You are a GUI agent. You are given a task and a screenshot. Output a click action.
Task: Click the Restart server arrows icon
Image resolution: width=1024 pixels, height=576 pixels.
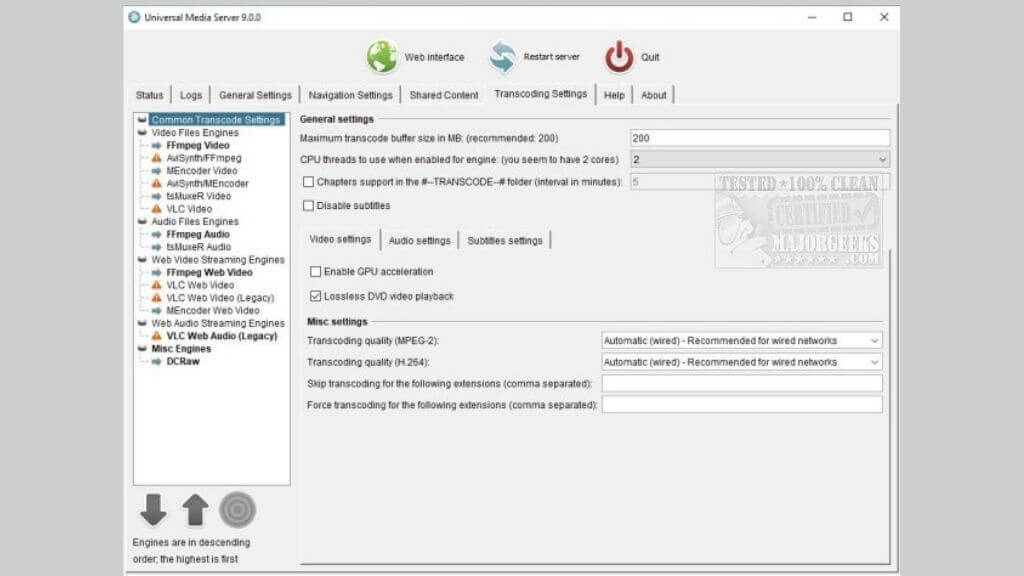click(502, 57)
